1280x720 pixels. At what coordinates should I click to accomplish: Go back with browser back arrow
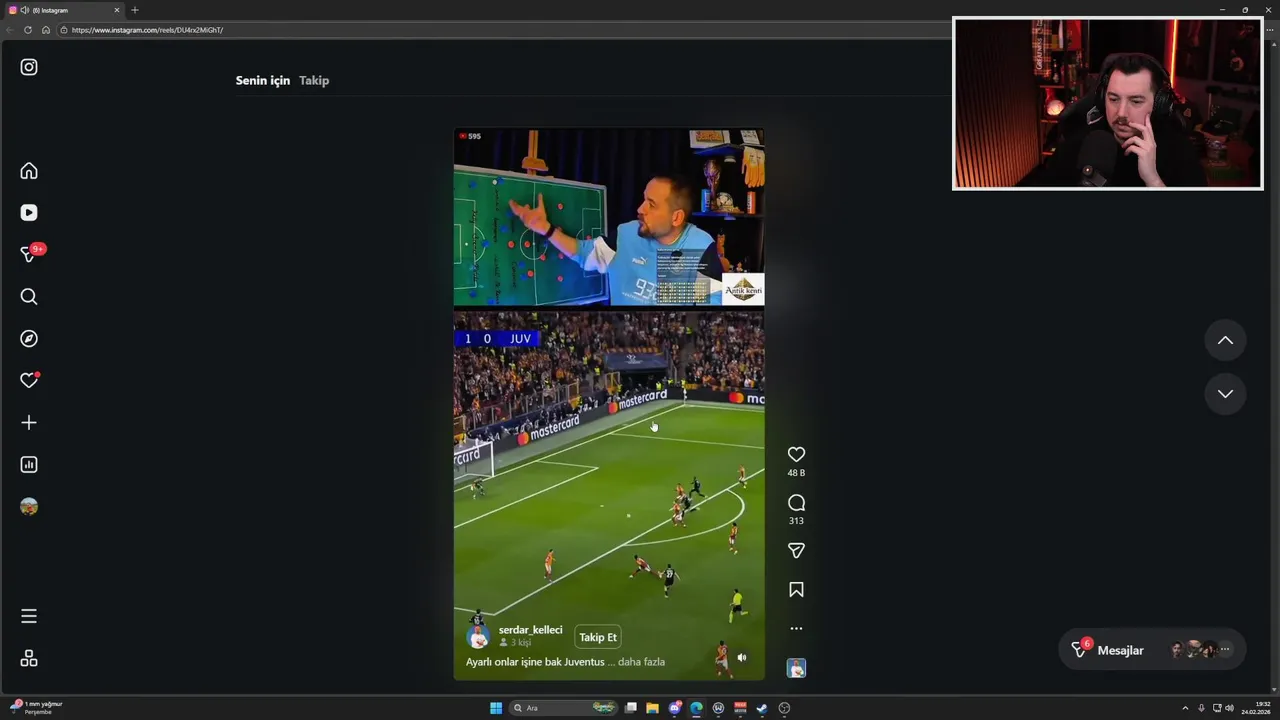[10, 30]
